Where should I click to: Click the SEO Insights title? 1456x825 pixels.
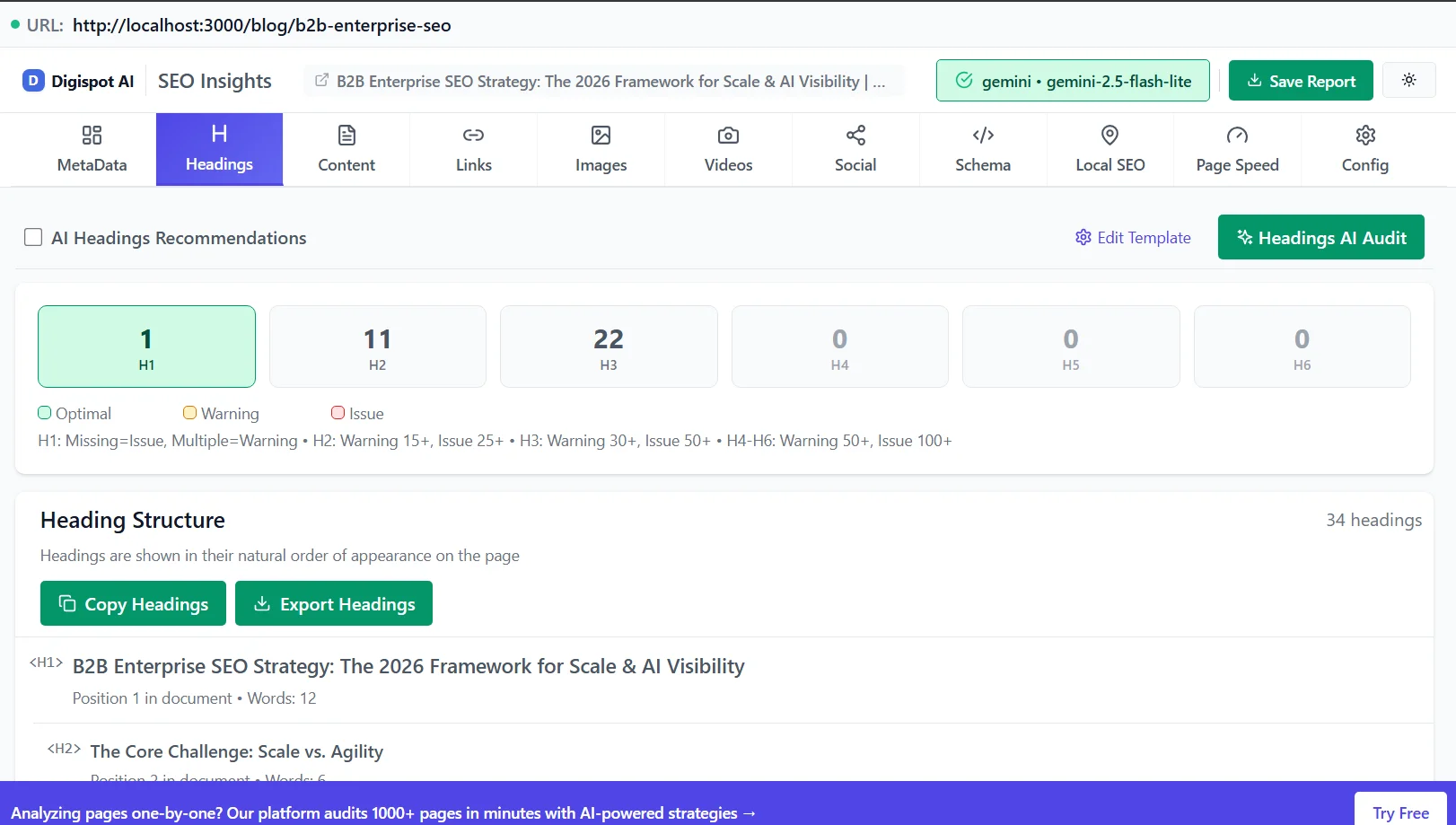(x=215, y=81)
